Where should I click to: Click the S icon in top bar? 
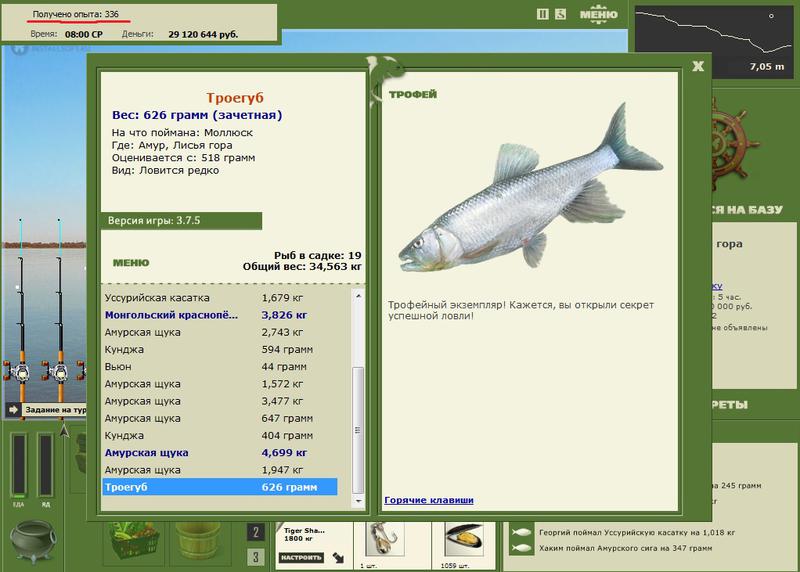point(560,14)
